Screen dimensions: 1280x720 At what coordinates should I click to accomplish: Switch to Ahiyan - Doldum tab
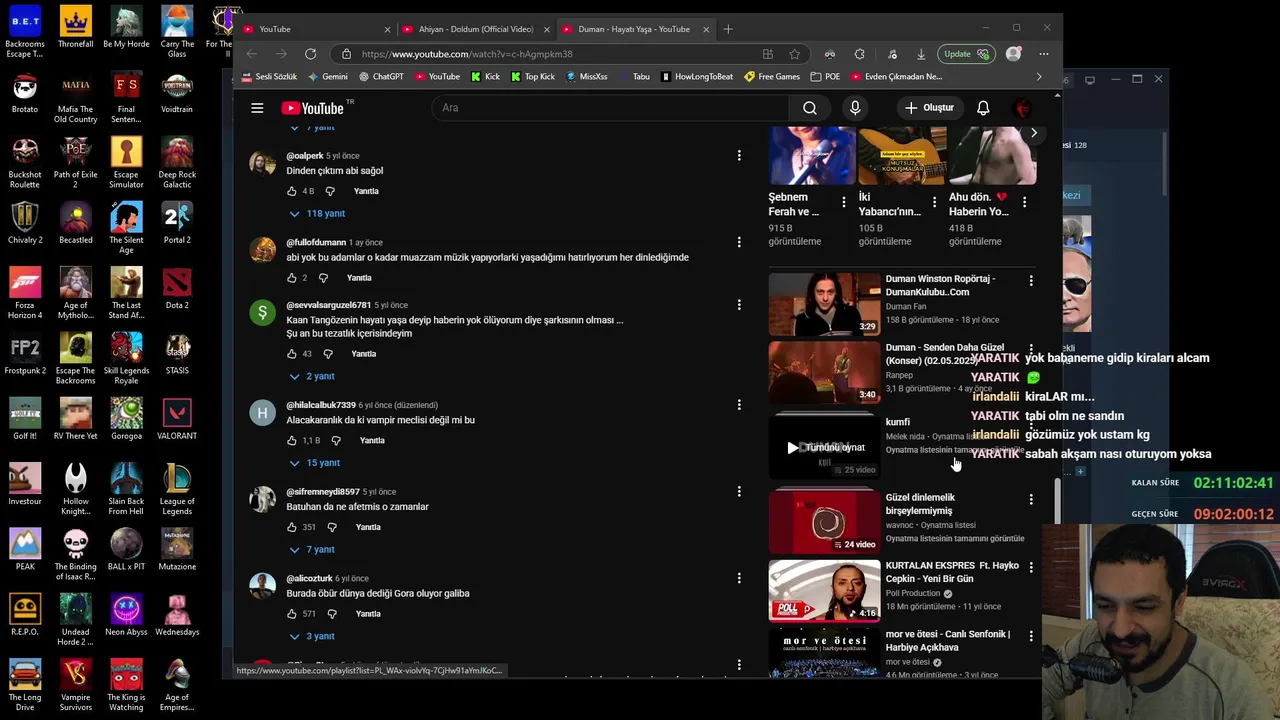tap(475, 29)
